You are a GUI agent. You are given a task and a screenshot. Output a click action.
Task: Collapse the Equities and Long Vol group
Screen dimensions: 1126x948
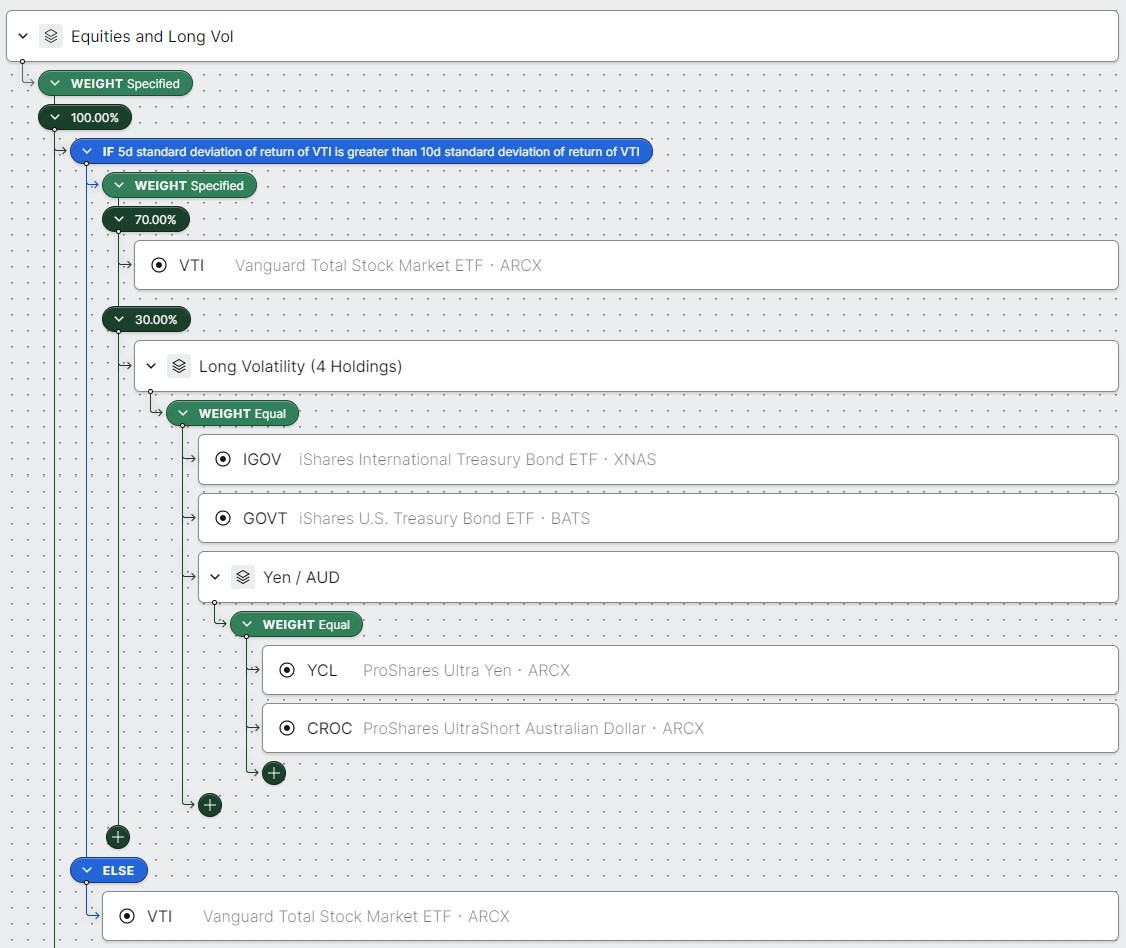(x=23, y=36)
